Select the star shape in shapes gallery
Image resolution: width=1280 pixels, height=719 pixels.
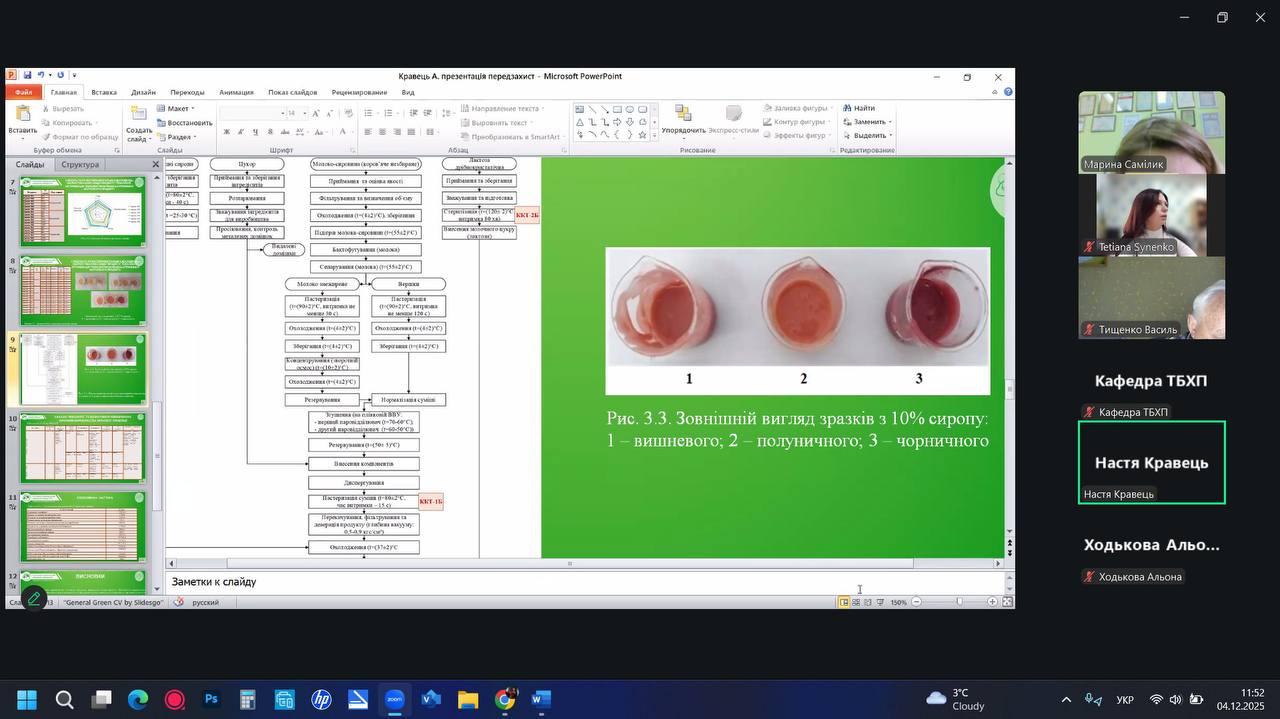tap(642, 134)
